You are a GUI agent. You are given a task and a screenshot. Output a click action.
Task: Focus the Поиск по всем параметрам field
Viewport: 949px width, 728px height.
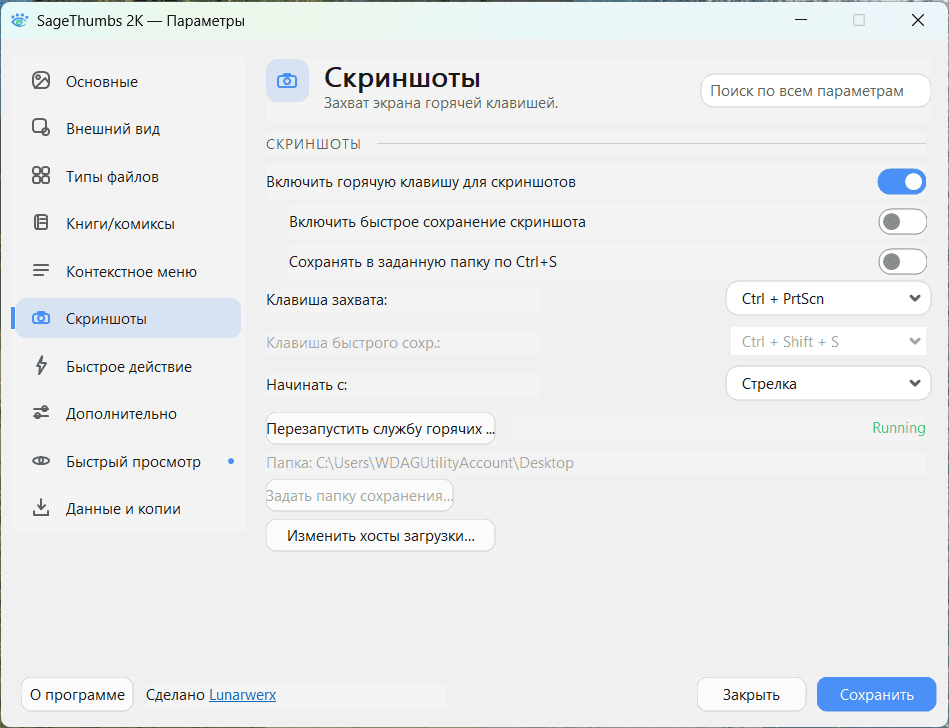(815, 91)
